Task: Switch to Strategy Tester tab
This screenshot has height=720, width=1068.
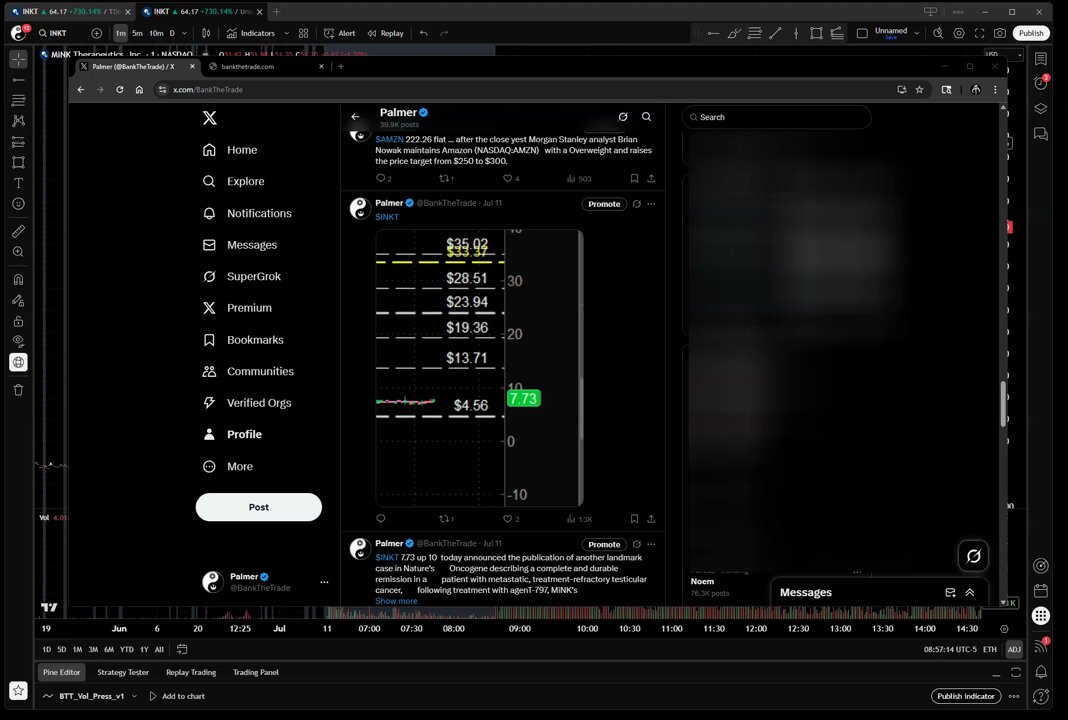Action: tap(123, 672)
